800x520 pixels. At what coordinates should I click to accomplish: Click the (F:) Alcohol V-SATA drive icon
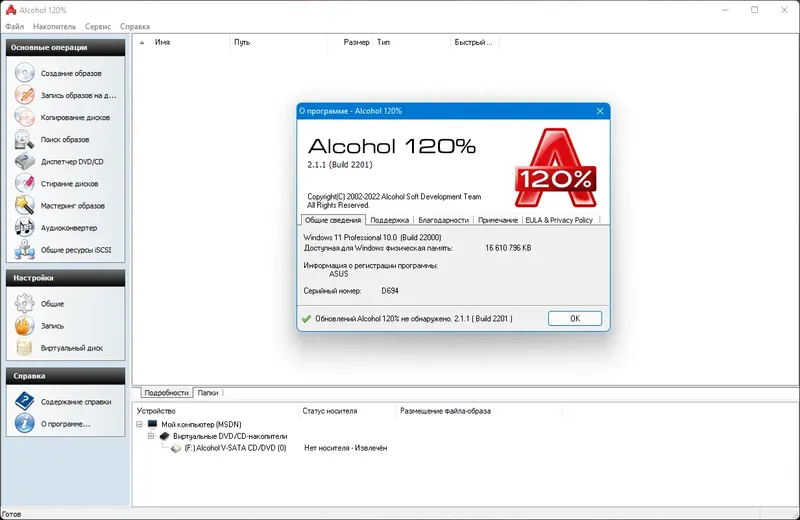pyautogui.click(x=176, y=448)
